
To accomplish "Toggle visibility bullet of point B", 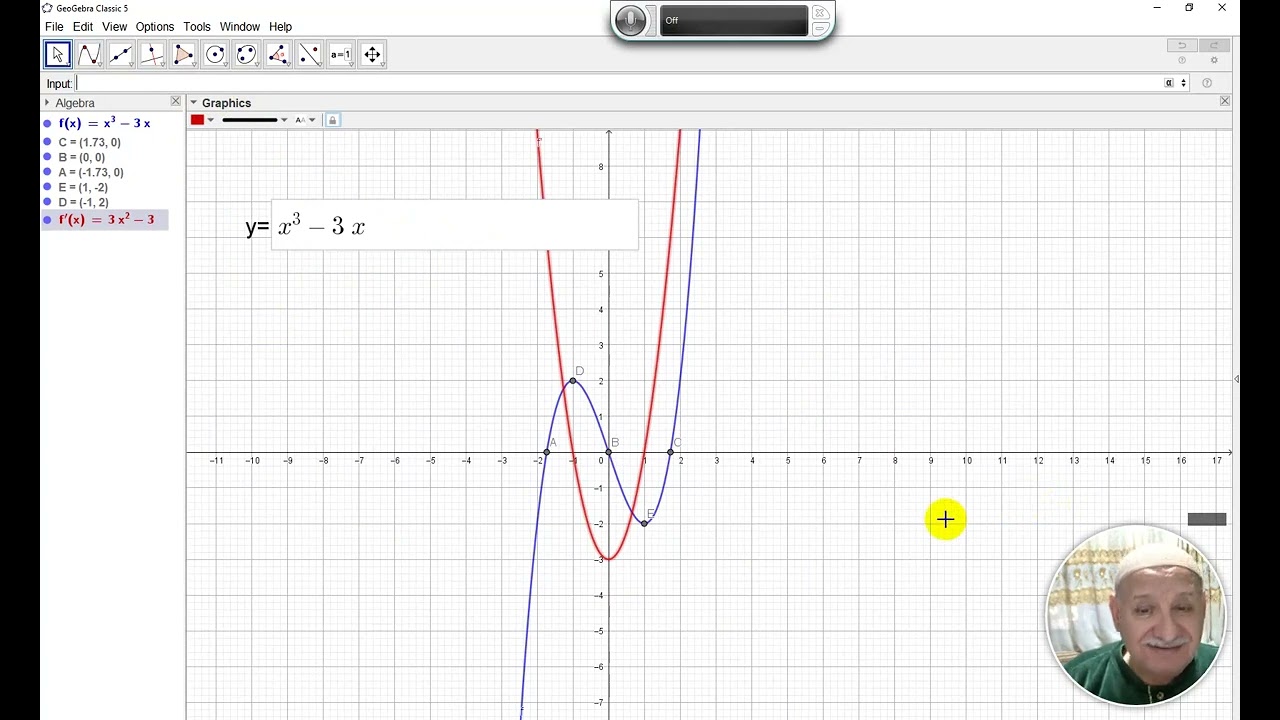I will point(47,157).
